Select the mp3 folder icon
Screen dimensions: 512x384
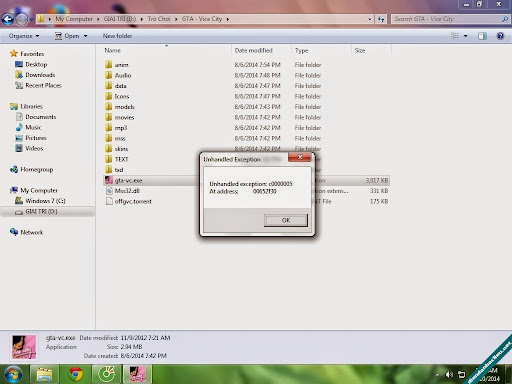(109, 128)
